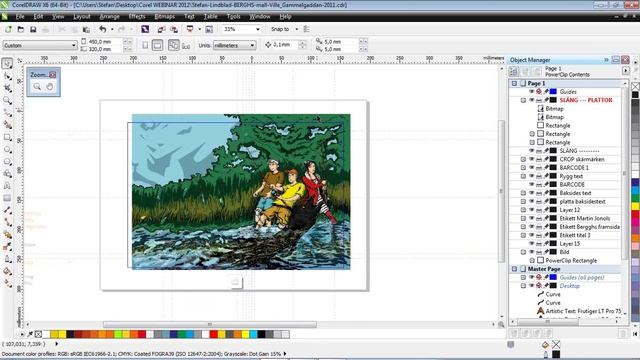Open the Effects menu
The width and height of the screenshot is (640, 360).
click(137, 17)
